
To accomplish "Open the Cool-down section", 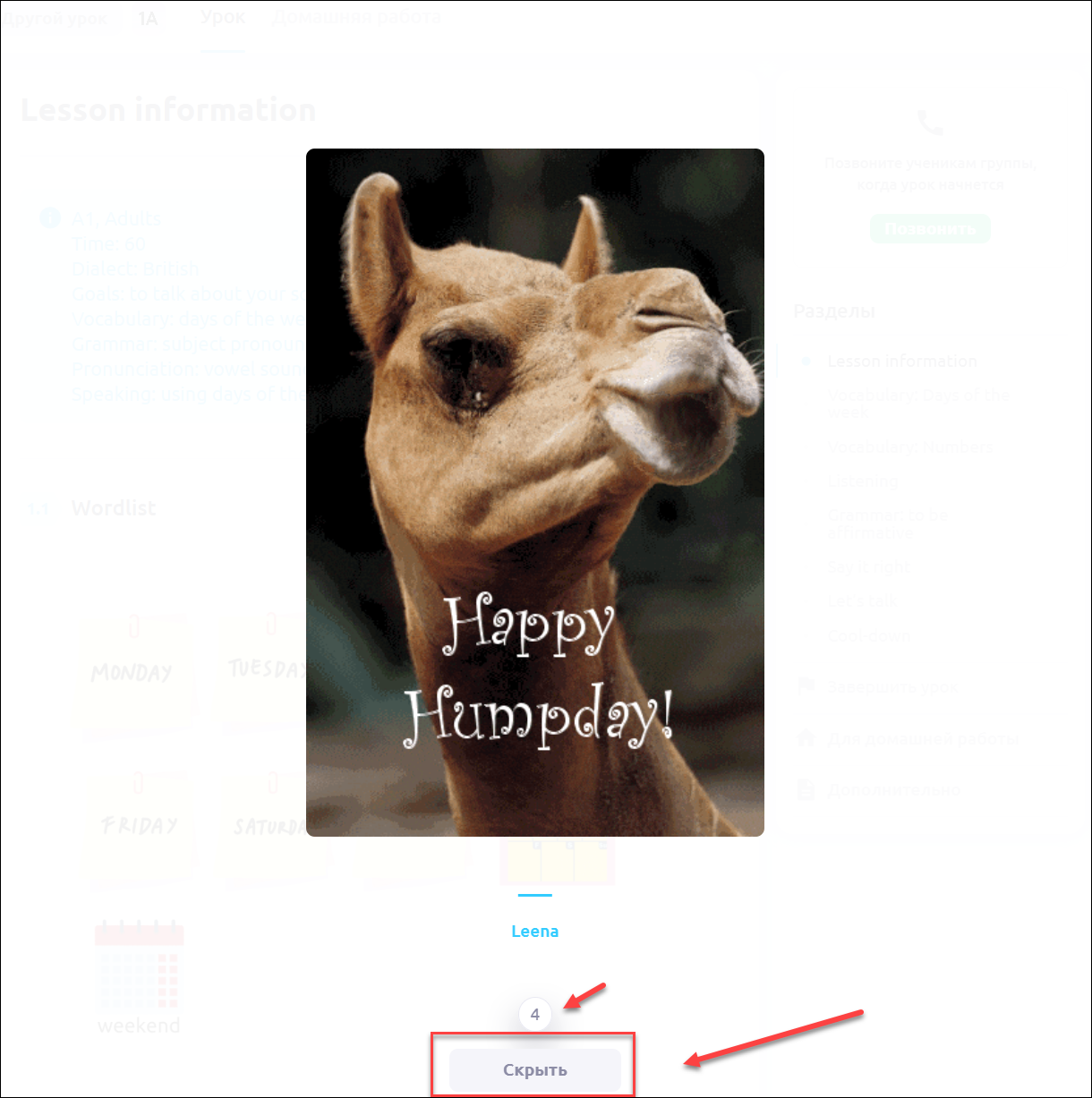I will (x=868, y=635).
